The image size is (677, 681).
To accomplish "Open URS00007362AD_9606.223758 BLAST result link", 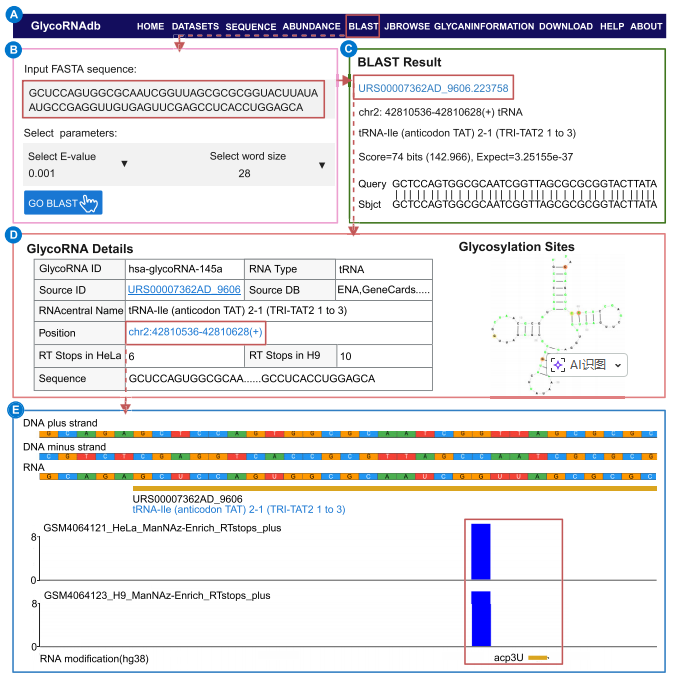I will coord(433,89).
